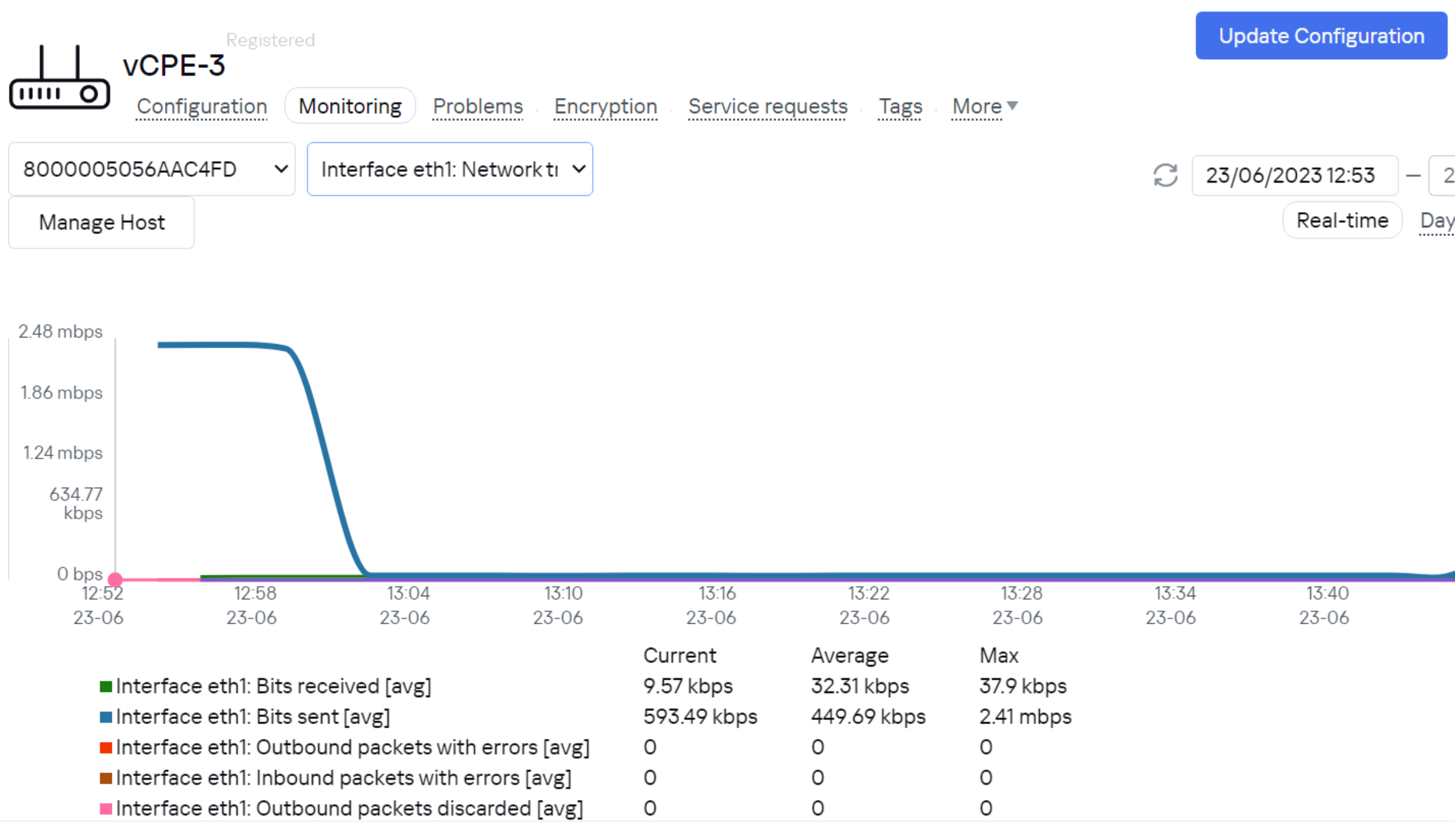Click the red Outbound errors legend swatch

point(106,747)
